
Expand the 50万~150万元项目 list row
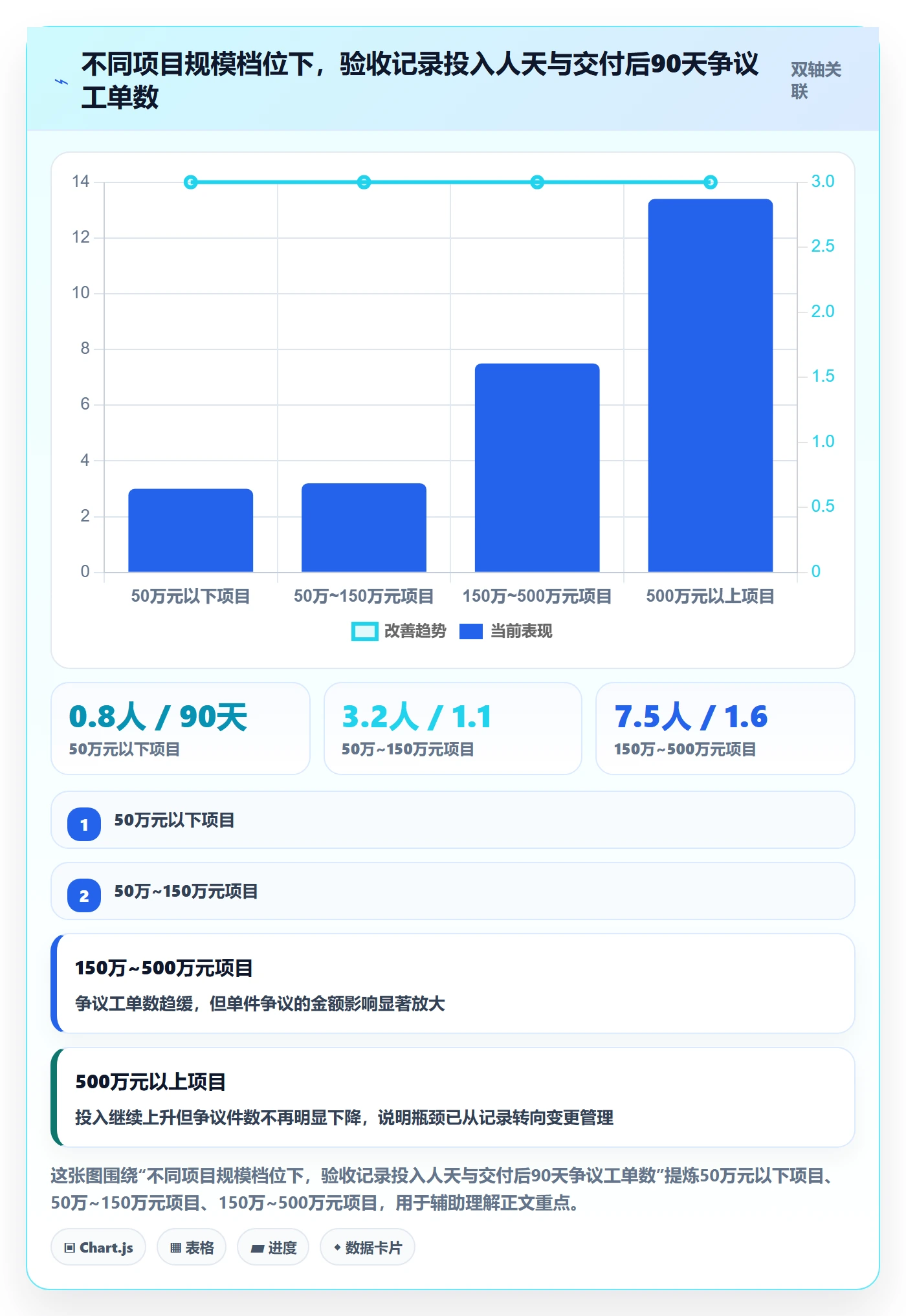pos(453,891)
